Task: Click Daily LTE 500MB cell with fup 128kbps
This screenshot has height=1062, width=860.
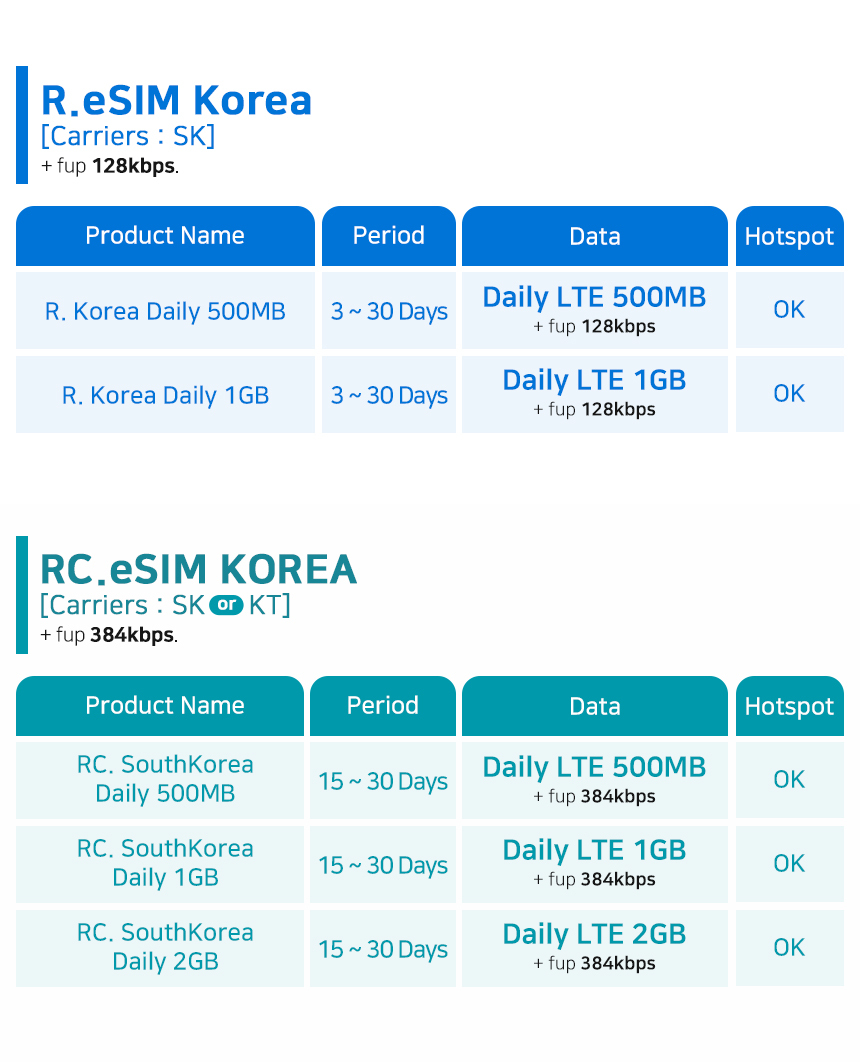Action: (x=594, y=309)
